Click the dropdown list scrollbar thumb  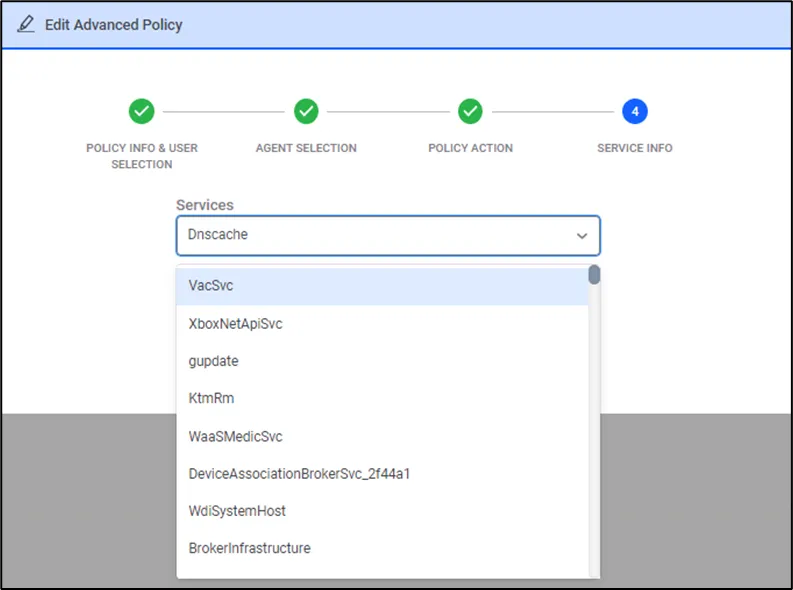(594, 275)
